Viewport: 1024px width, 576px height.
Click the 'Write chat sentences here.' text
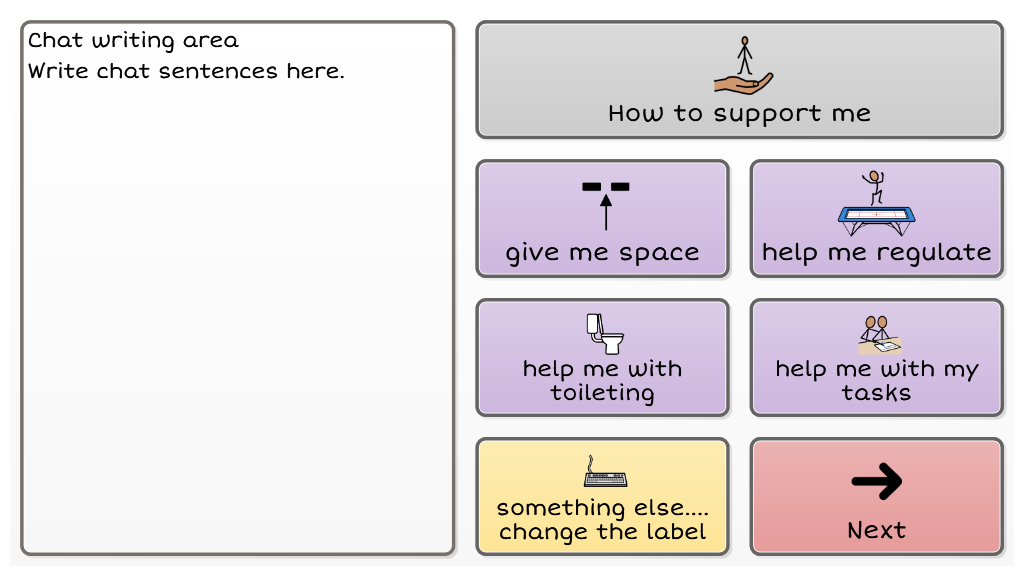[186, 71]
